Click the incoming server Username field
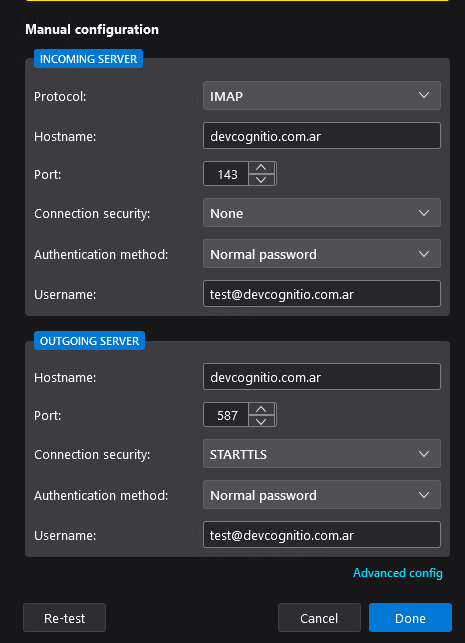The height and width of the screenshot is (643, 465). 322,294
